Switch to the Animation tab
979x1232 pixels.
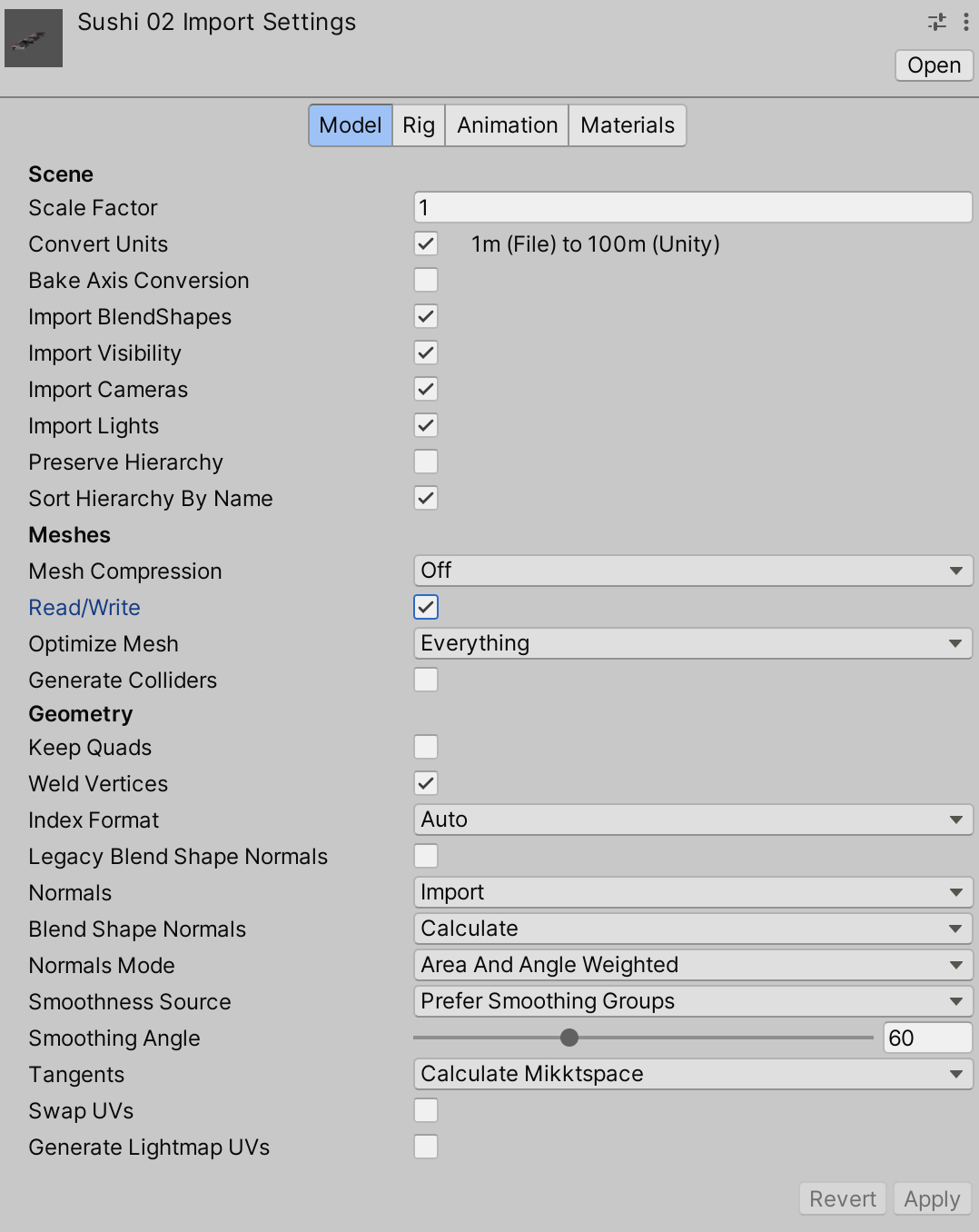[x=506, y=125]
